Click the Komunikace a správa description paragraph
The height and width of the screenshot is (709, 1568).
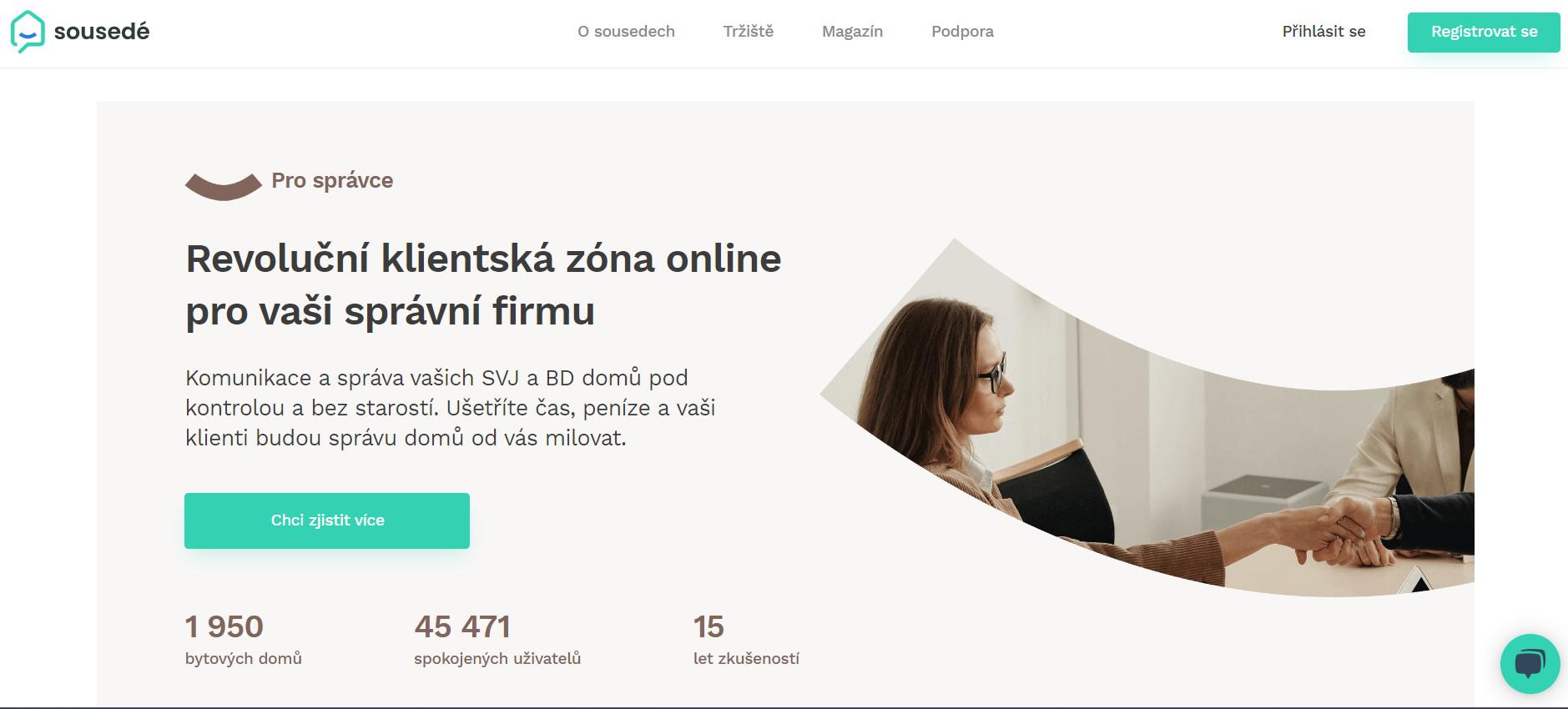point(451,408)
